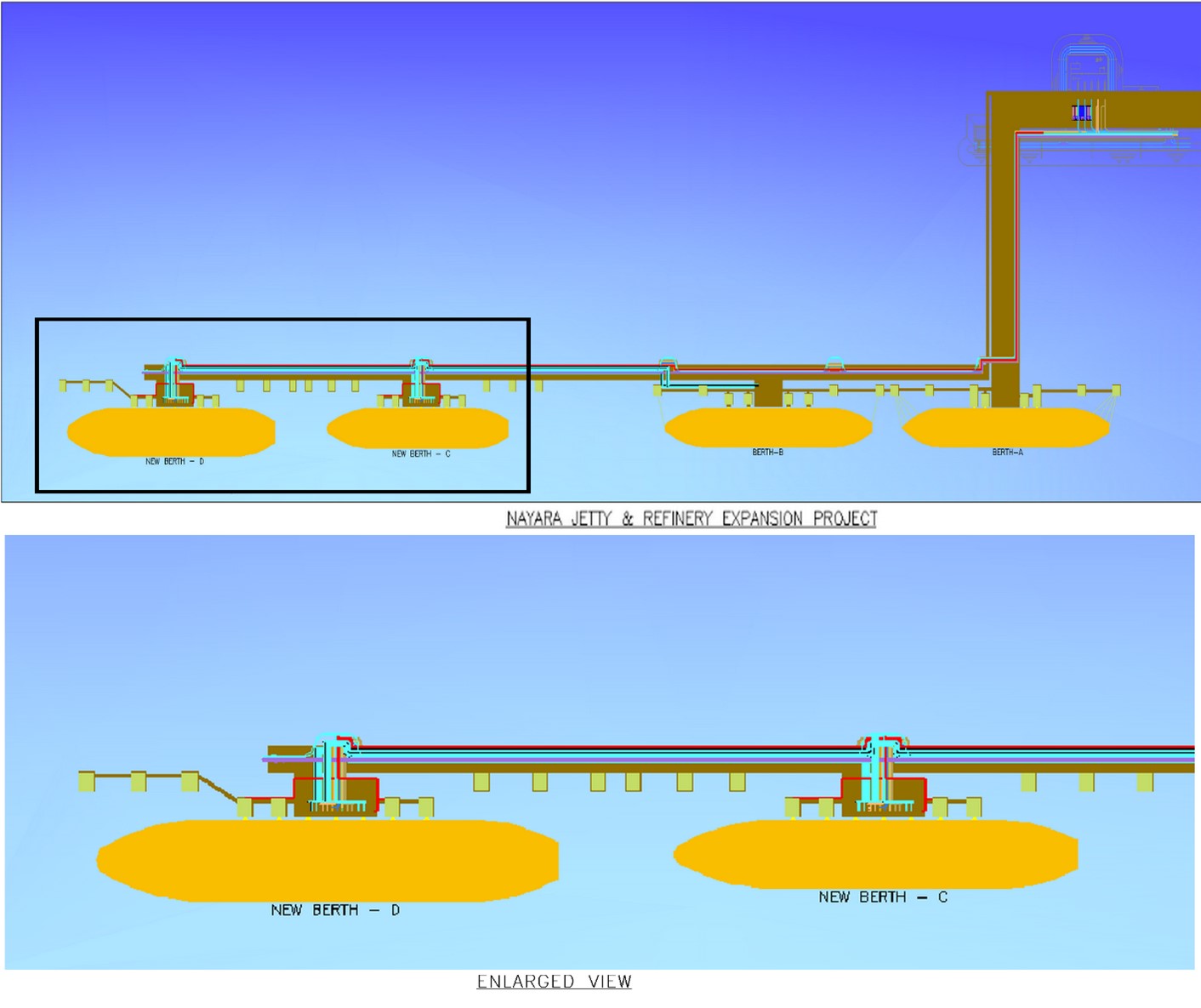1201x1008 pixels.
Task: Click New Berth - D label in overview drawing
Action: coord(174,462)
